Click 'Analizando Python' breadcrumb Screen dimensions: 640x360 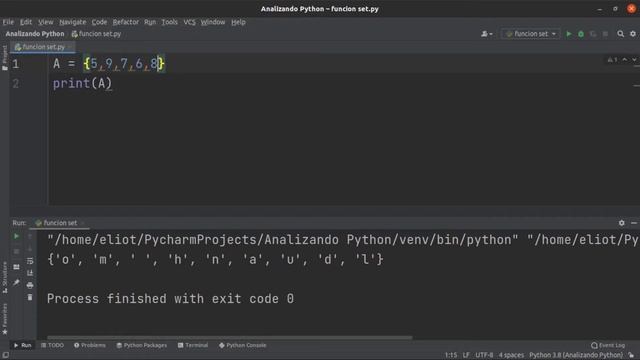pos(35,34)
